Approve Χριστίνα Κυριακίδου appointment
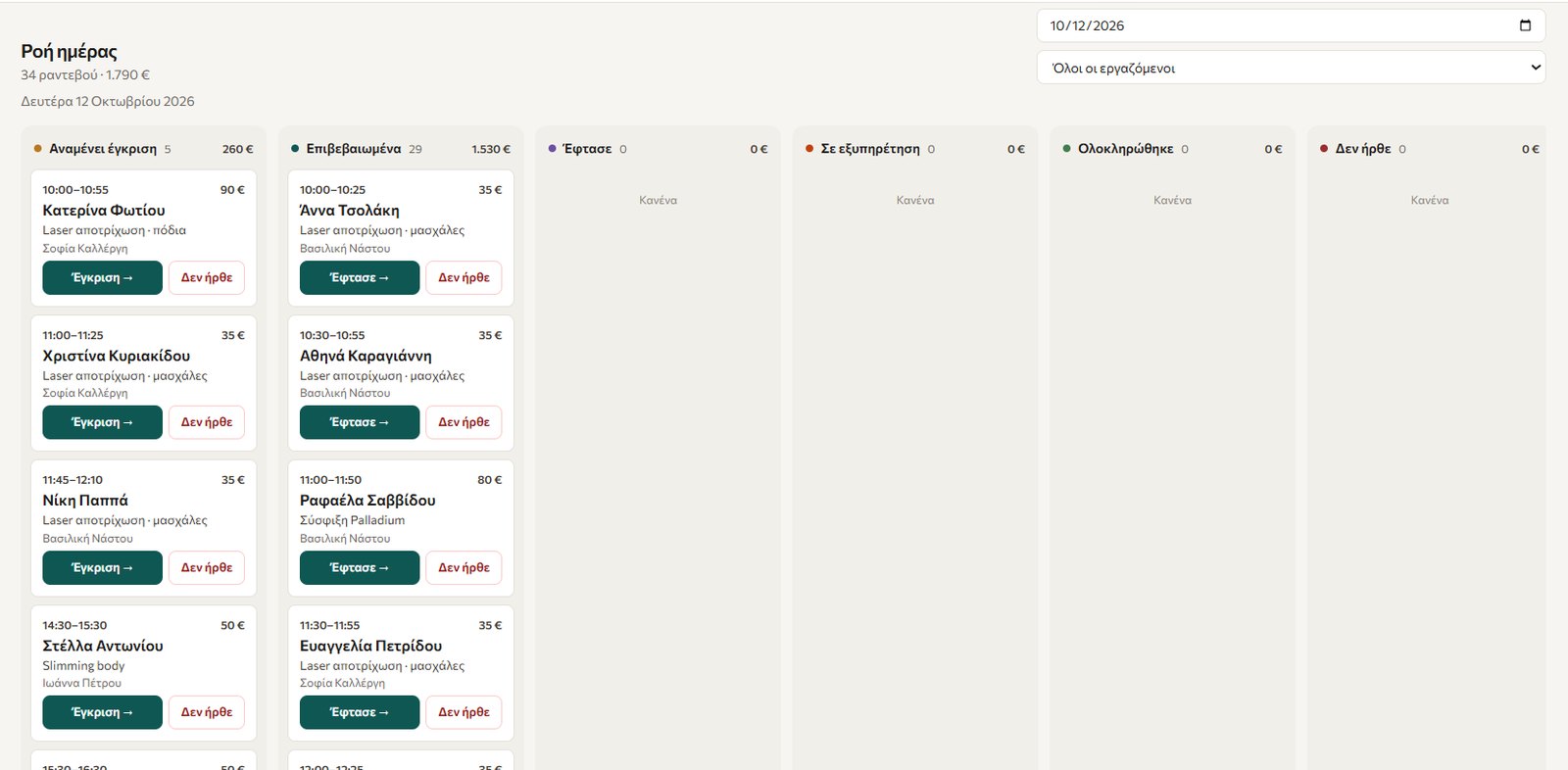1568x770 pixels. 102,422
